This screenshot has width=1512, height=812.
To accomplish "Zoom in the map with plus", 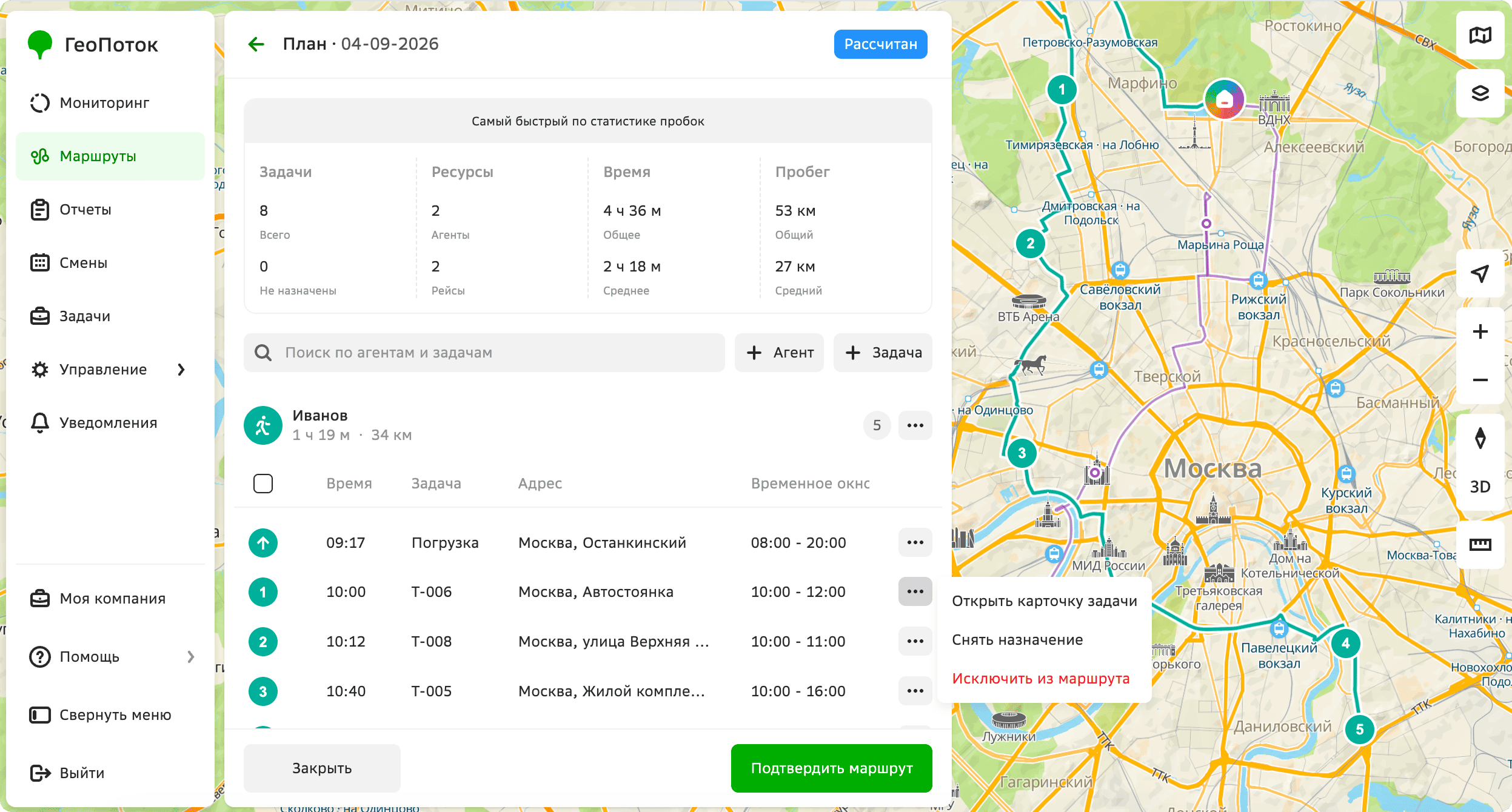I will coord(1480,331).
